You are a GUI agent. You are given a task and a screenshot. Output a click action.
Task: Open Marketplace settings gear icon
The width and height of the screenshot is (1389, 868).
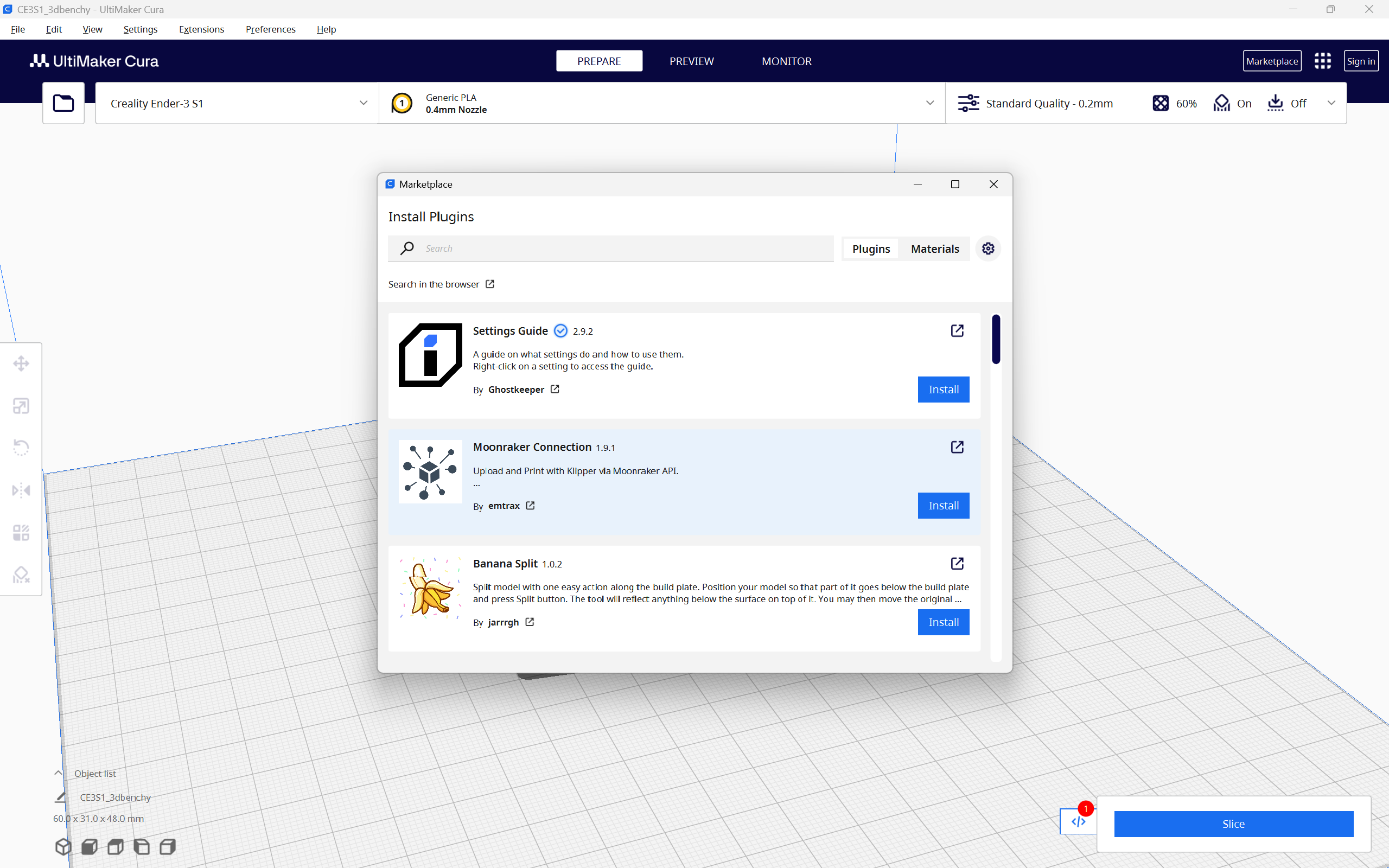click(x=988, y=248)
